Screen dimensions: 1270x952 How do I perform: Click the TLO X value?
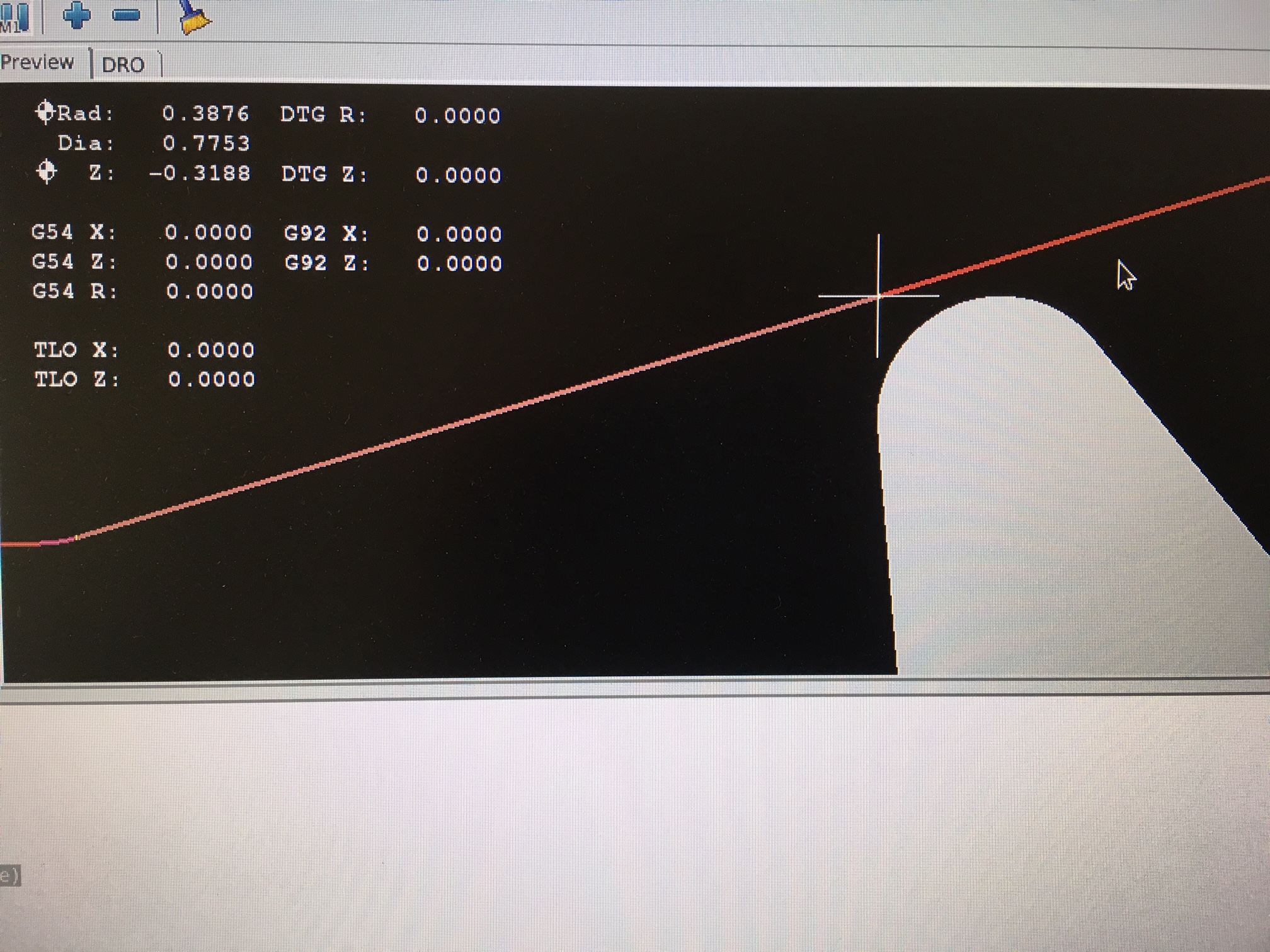(211, 350)
